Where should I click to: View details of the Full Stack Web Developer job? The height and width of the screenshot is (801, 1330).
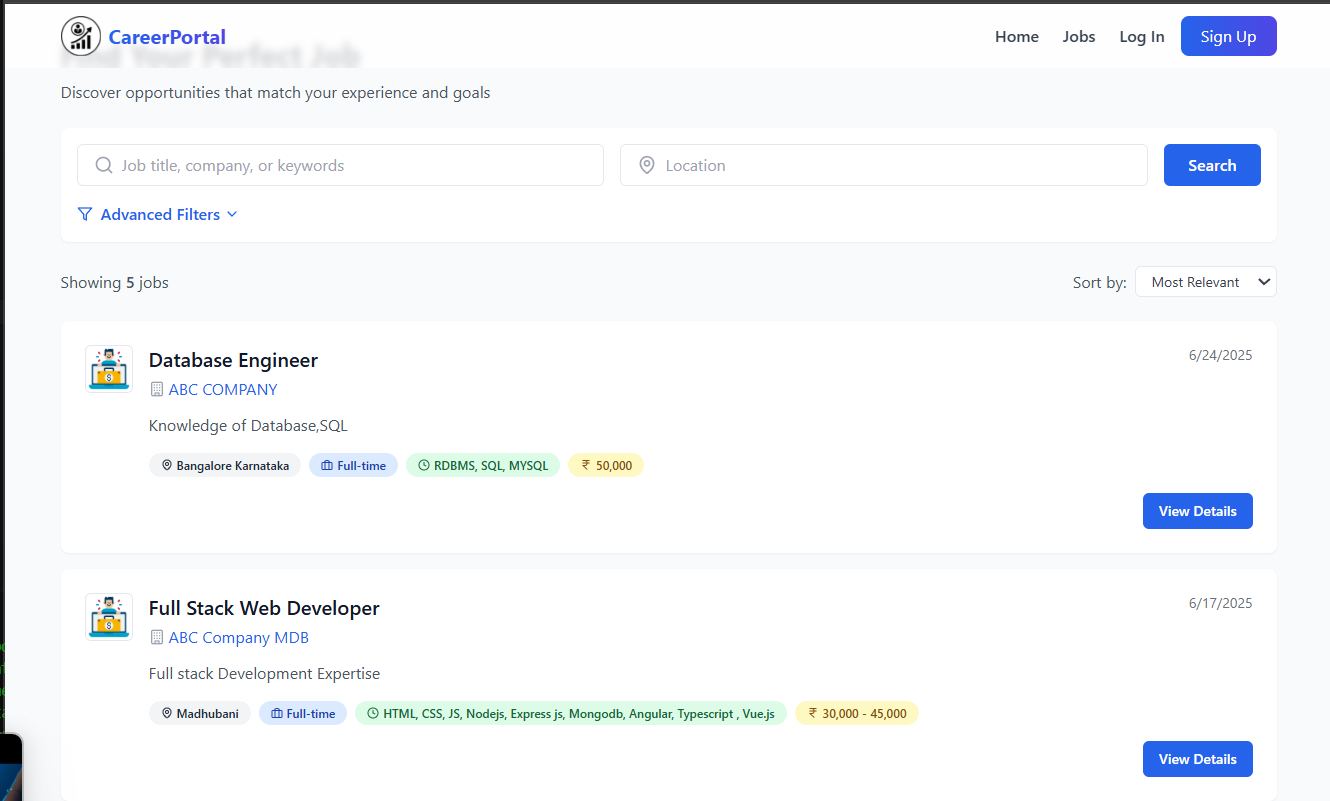1197,759
